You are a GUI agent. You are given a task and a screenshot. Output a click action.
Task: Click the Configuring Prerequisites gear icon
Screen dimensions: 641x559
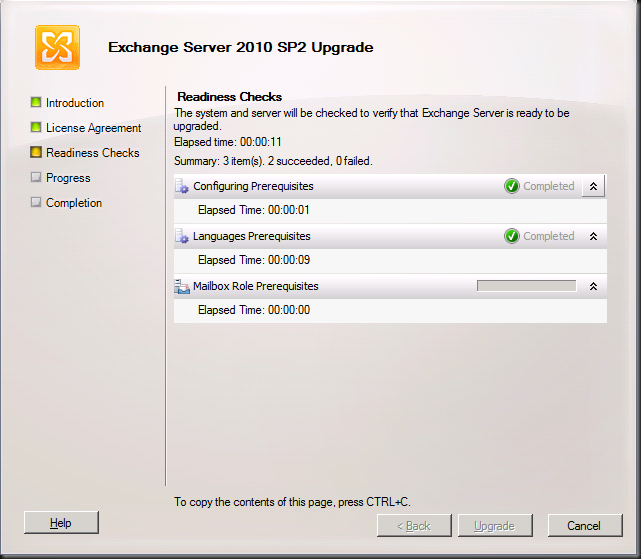coord(182,186)
